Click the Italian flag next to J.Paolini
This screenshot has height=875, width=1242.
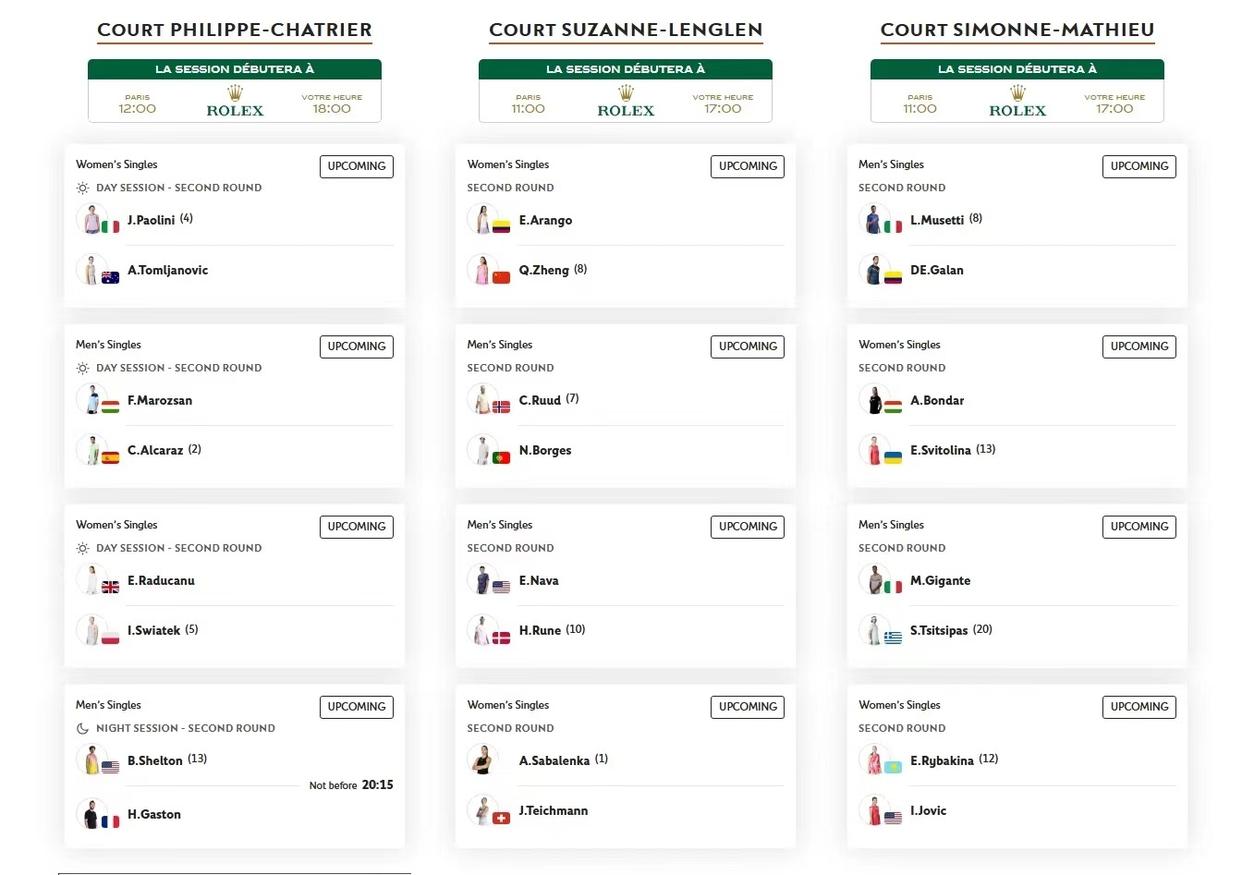[110, 227]
